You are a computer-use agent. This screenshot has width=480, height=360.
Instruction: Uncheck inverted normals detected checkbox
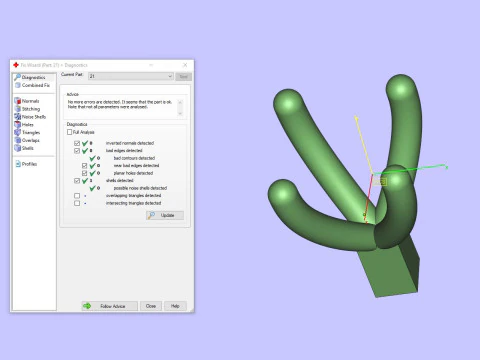(77, 143)
